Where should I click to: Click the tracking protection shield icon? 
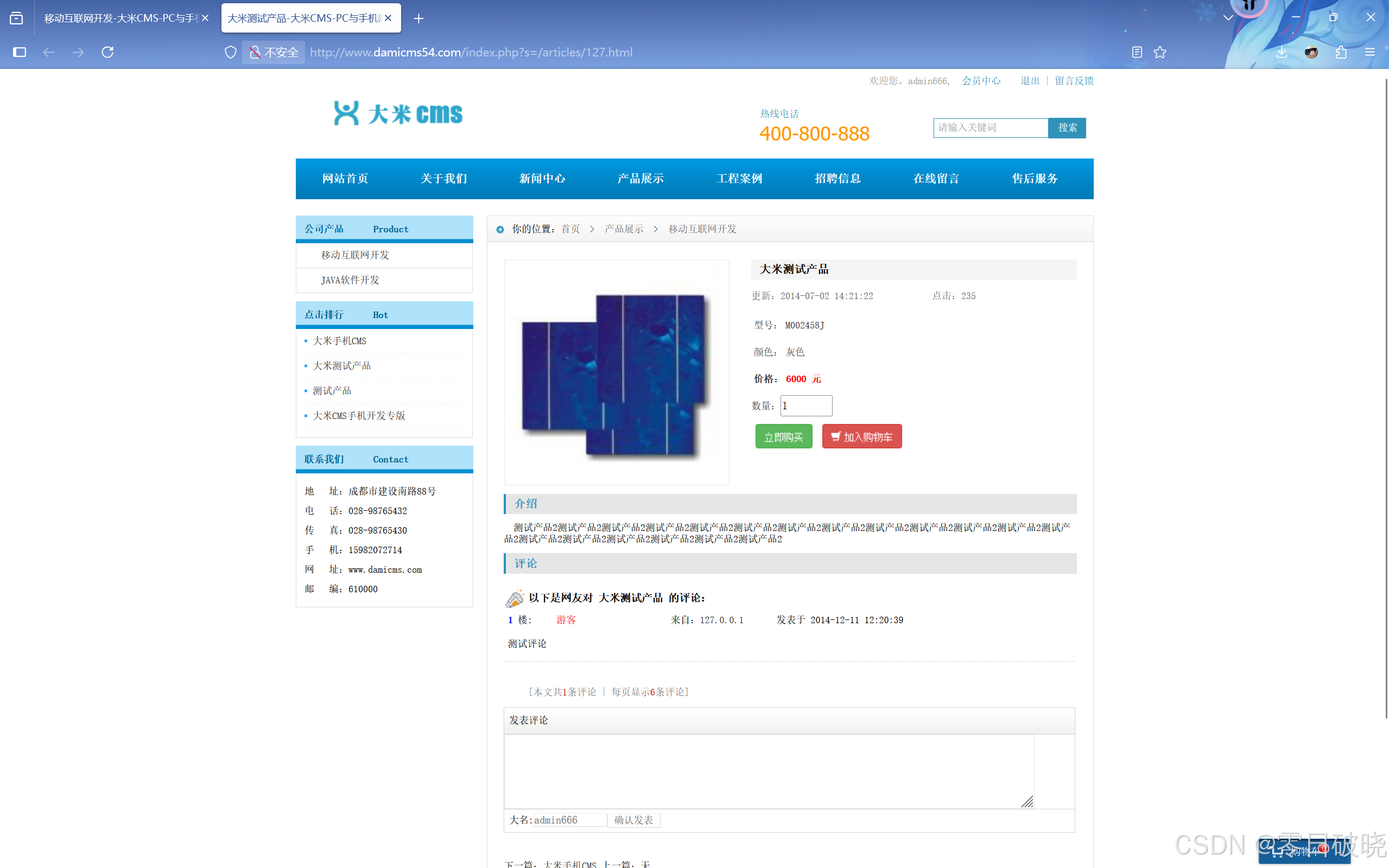(x=230, y=52)
